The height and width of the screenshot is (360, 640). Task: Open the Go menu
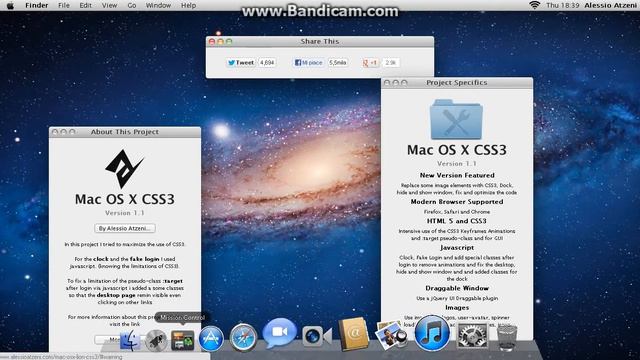(x=132, y=5)
